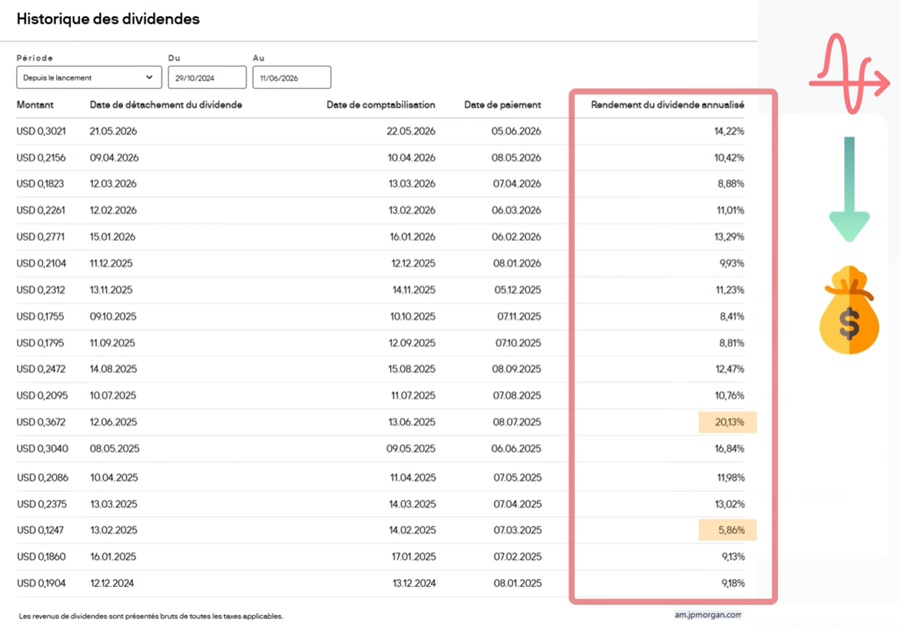900x633 pixels.
Task: Select amount USD 0,2086
Action: (x=42, y=477)
